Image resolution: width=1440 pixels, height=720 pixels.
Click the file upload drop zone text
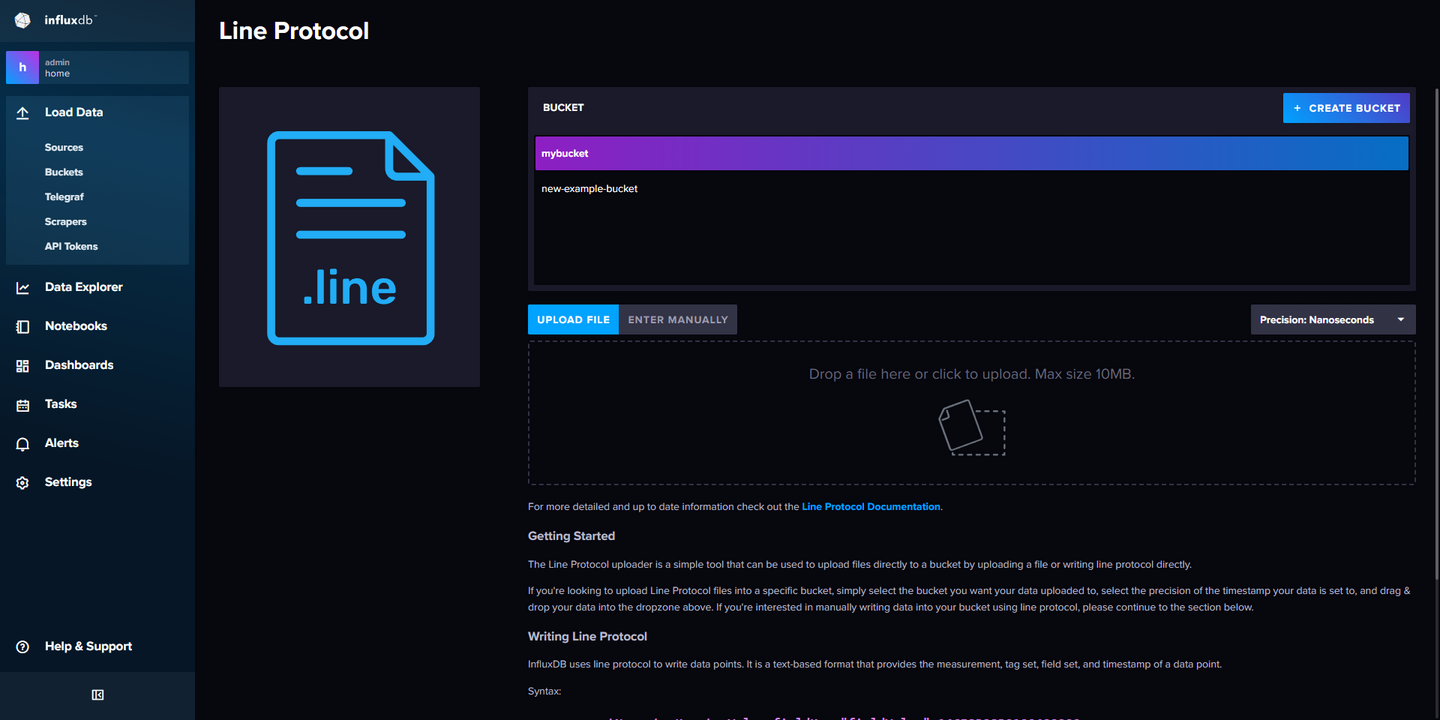coord(971,374)
